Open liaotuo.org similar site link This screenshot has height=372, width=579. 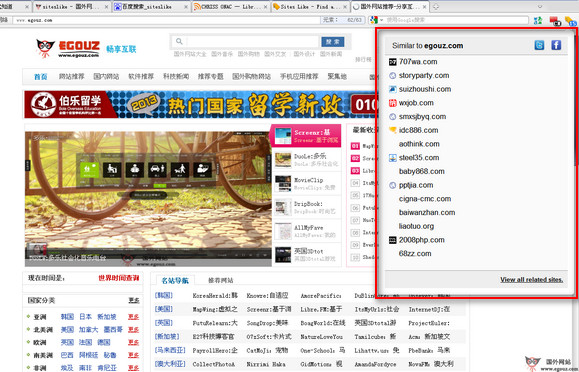[x=416, y=226]
